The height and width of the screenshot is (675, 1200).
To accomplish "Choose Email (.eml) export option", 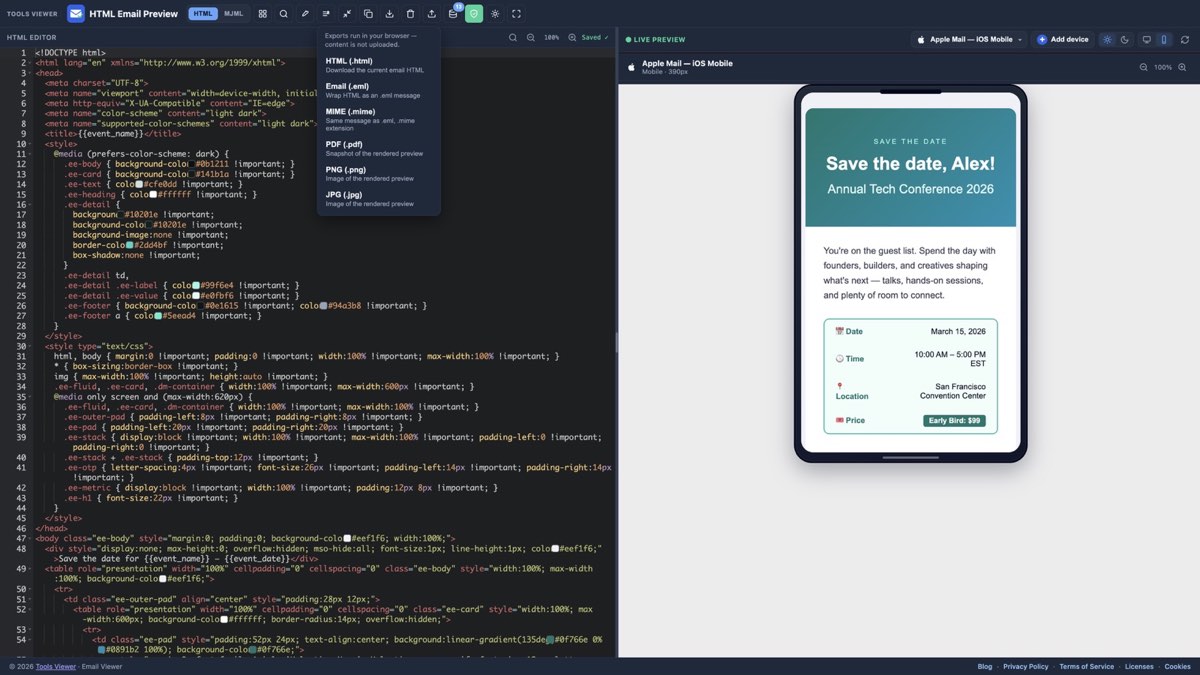I will tap(379, 90).
